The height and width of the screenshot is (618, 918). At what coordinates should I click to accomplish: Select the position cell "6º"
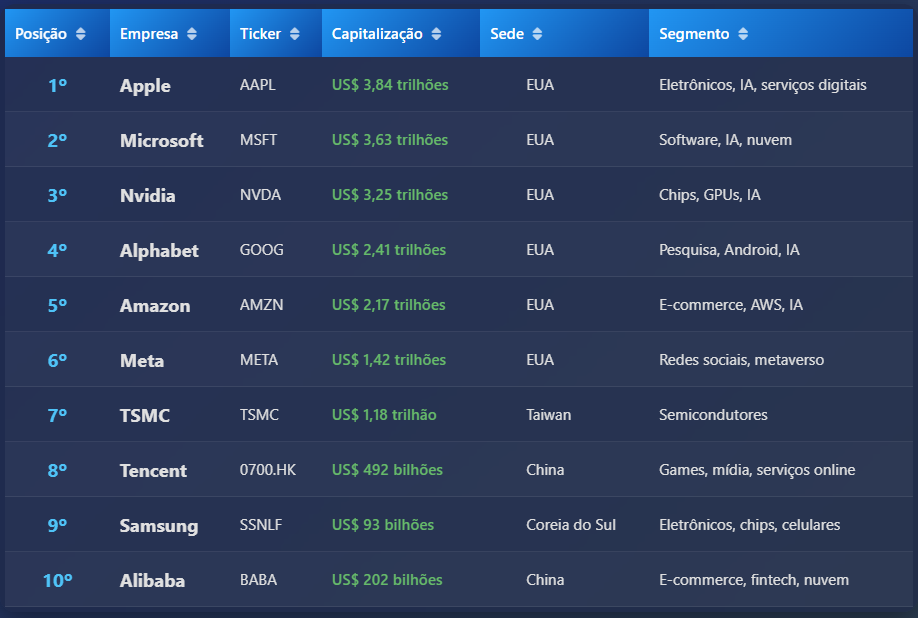(x=57, y=360)
